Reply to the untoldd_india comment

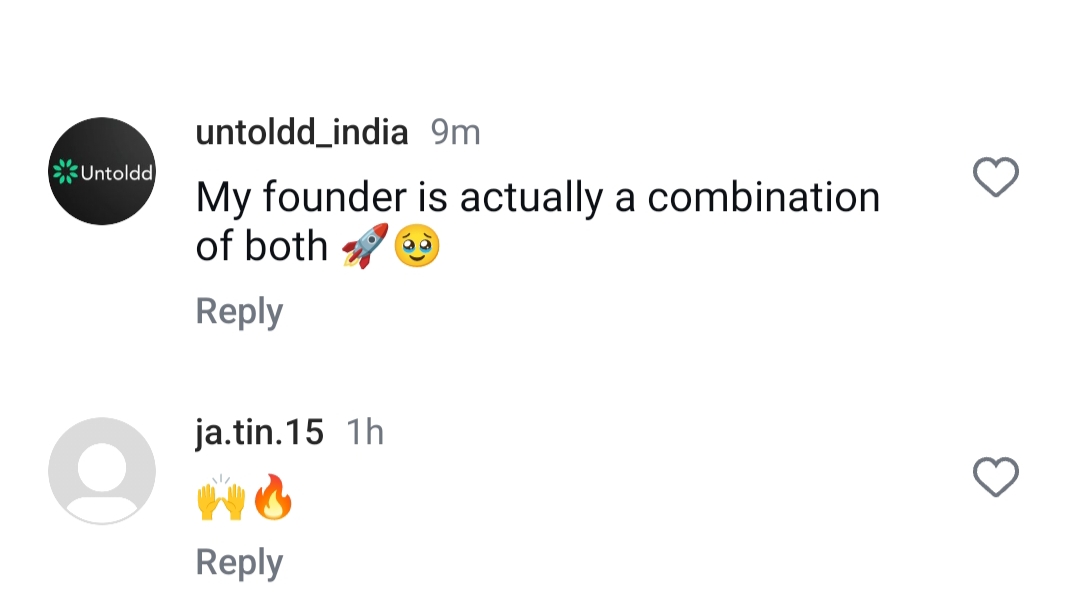click(239, 312)
